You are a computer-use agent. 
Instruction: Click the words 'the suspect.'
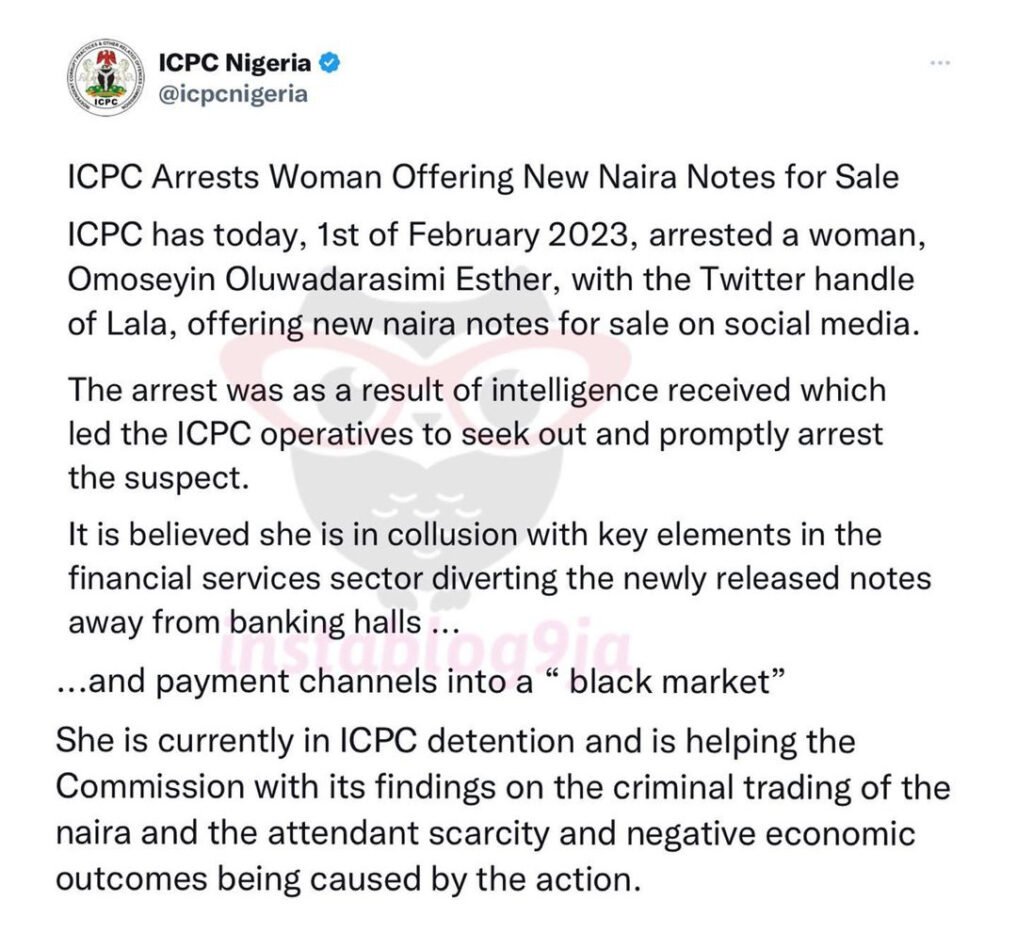[x=159, y=479]
